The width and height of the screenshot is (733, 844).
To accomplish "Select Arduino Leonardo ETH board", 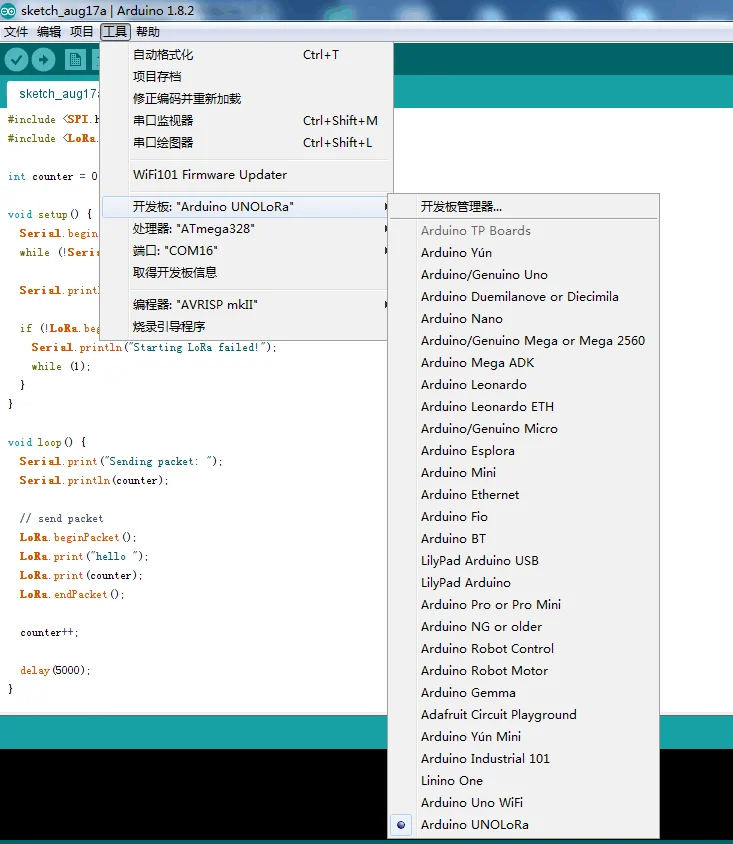I will (523, 407).
